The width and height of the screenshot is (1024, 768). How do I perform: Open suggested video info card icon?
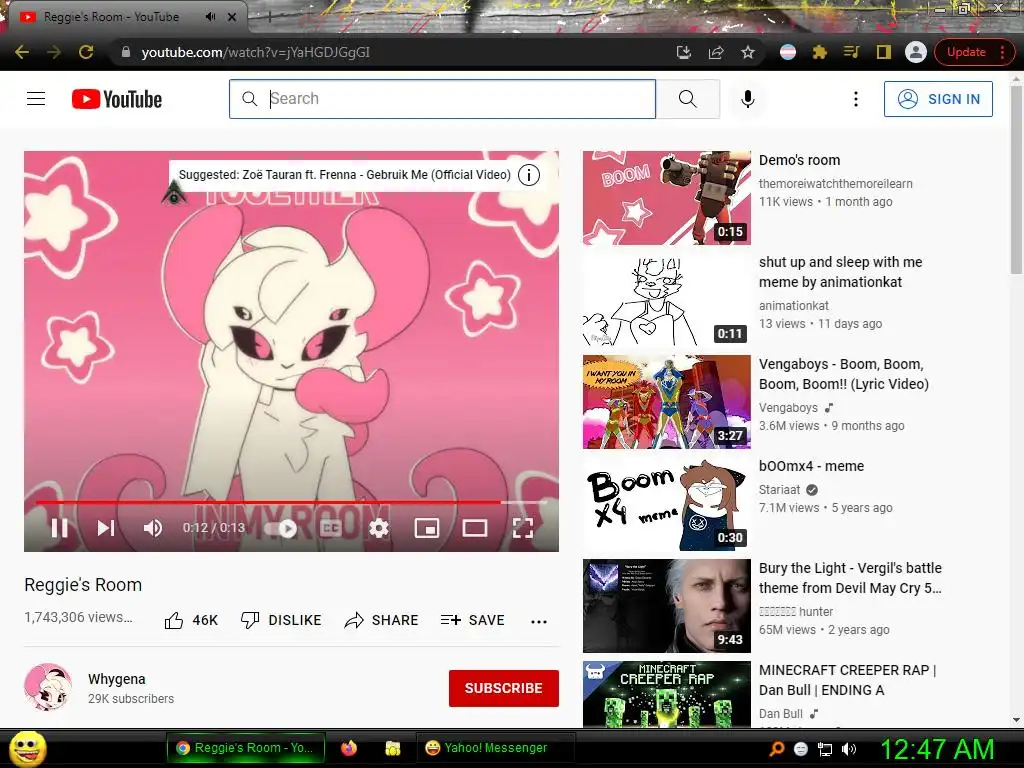coord(529,175)
